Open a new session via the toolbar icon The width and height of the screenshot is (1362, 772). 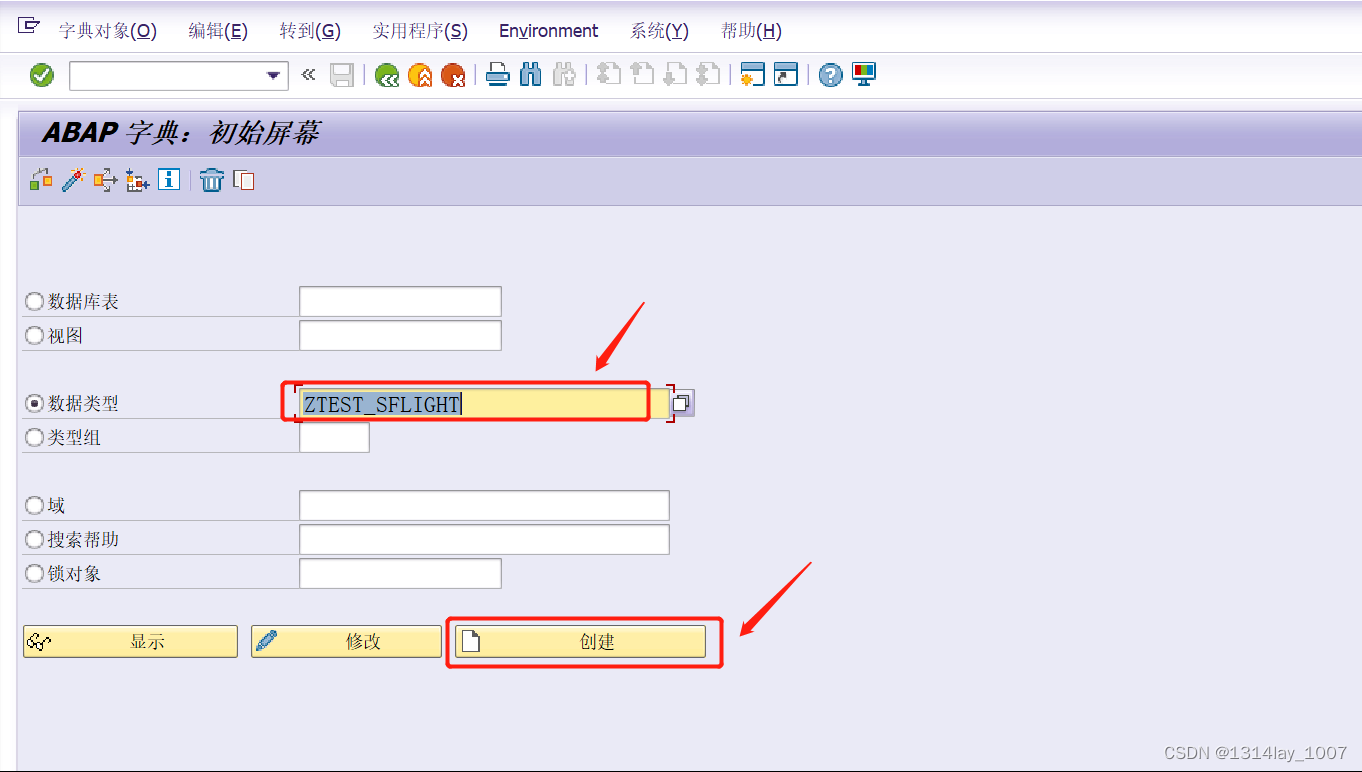coord(752,75)
